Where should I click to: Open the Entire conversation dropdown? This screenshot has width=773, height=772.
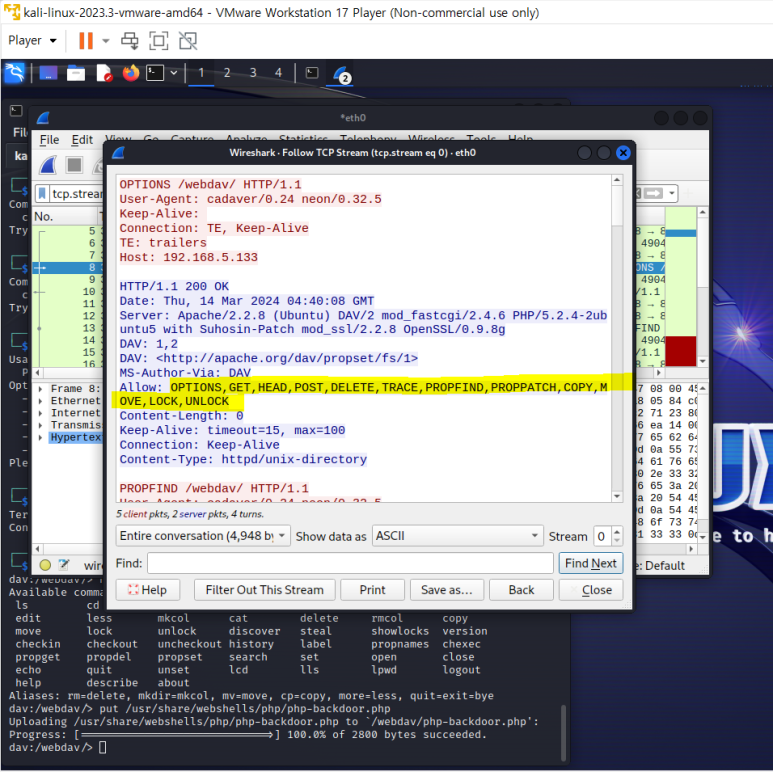coord(203,536)
